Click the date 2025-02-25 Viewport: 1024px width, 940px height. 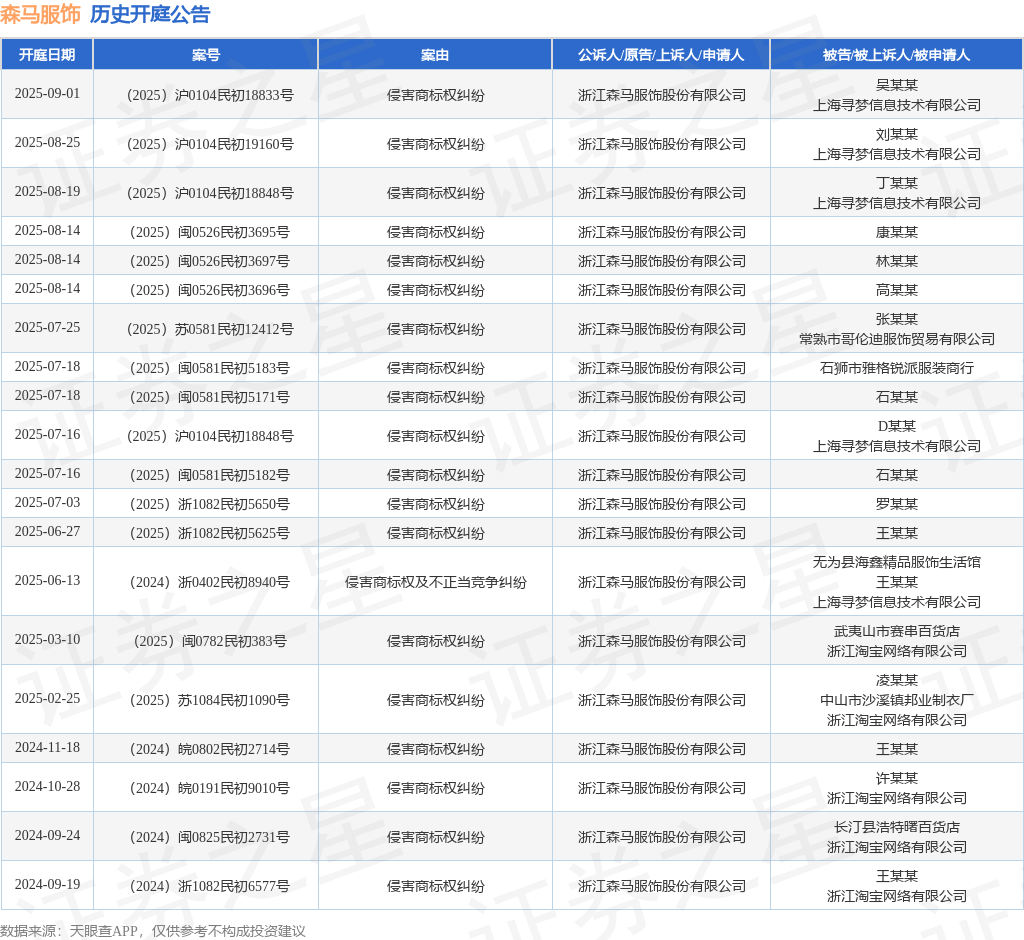point(48,698)
